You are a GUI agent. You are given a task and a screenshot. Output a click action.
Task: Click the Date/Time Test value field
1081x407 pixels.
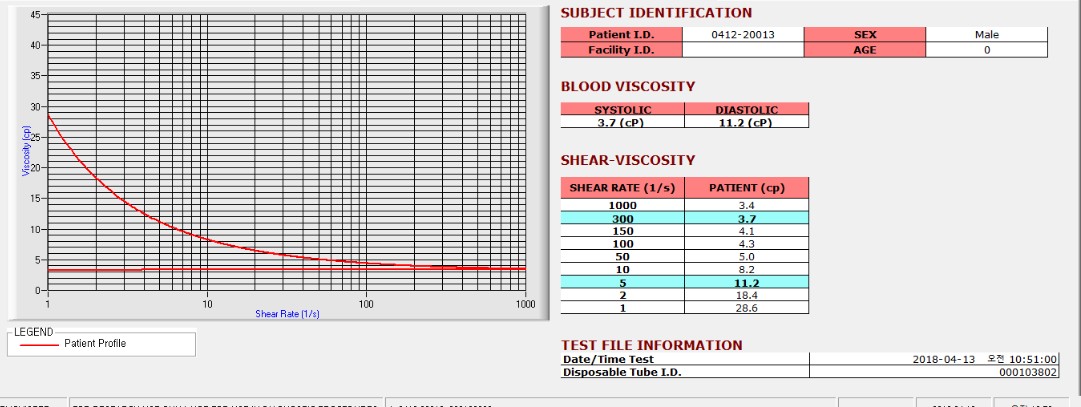[934, 359]
